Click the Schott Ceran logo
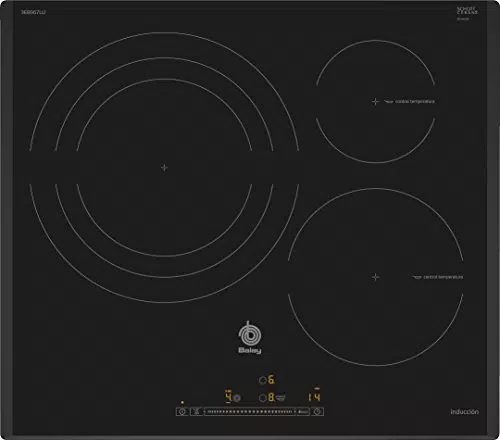Image resolution: width=500 pixels, height=440 pixels. tap(467, 11)
